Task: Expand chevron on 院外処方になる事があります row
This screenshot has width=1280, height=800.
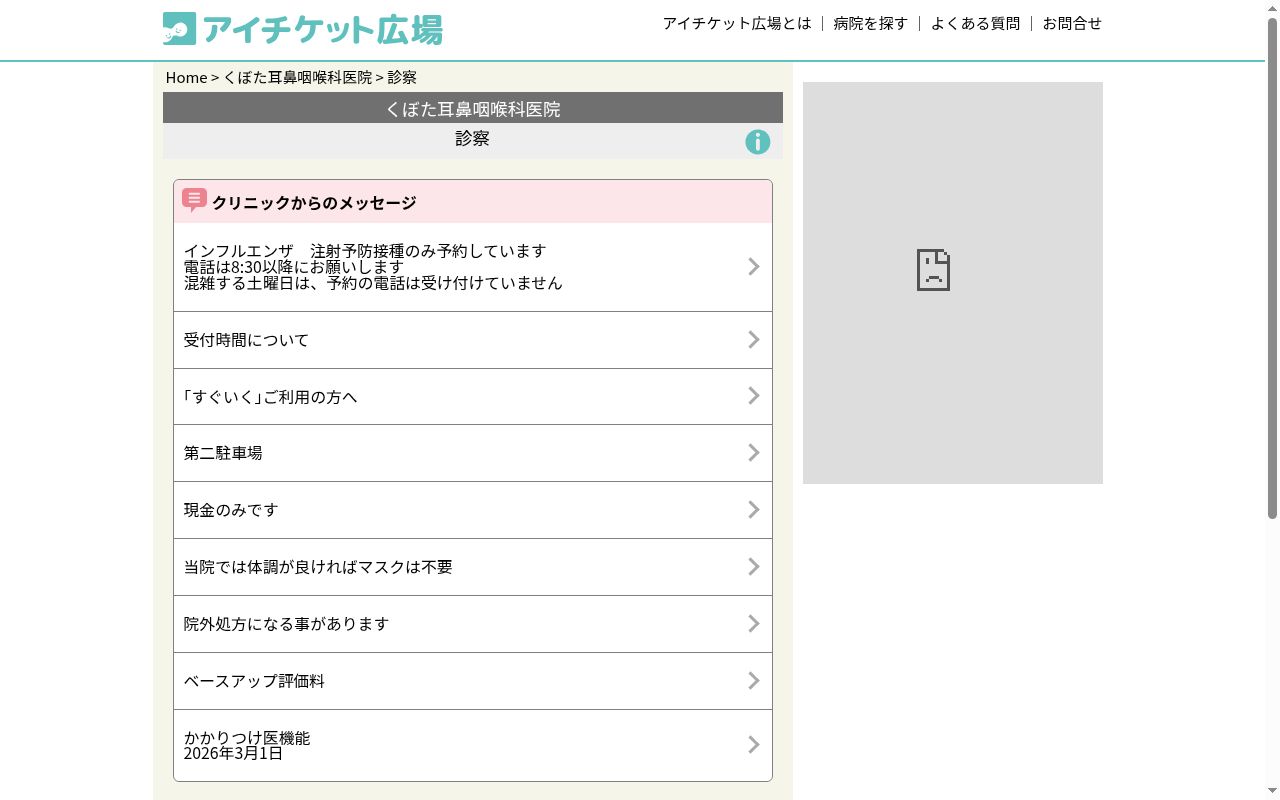Action: [754, 624]
